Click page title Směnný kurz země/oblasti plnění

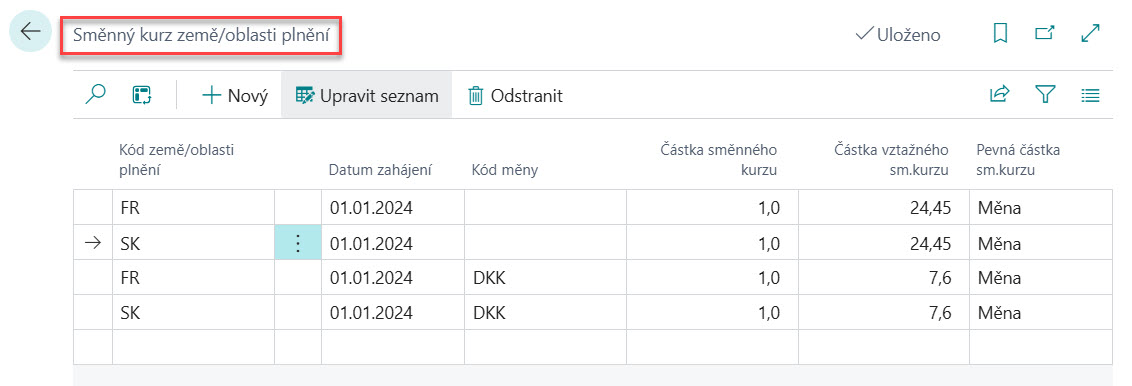click(201, 36)
